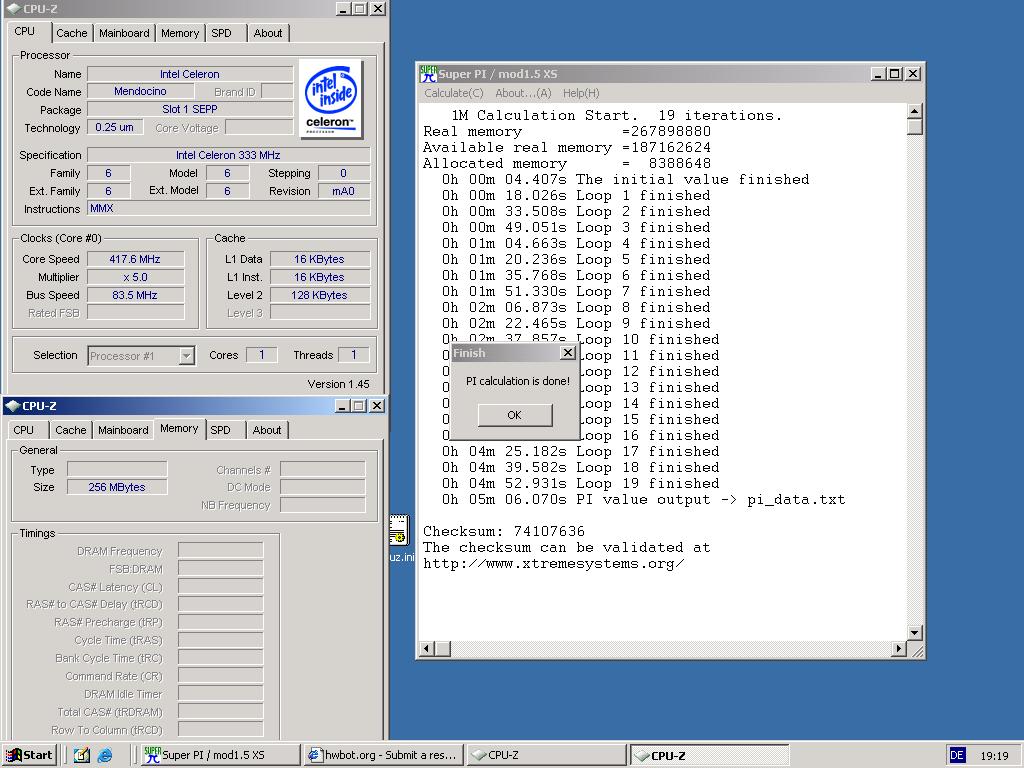1024x768 pixels.
Task: Select the About tab in upper CPU-Z window
Action: pyautogui.click(x=268, y=33)
